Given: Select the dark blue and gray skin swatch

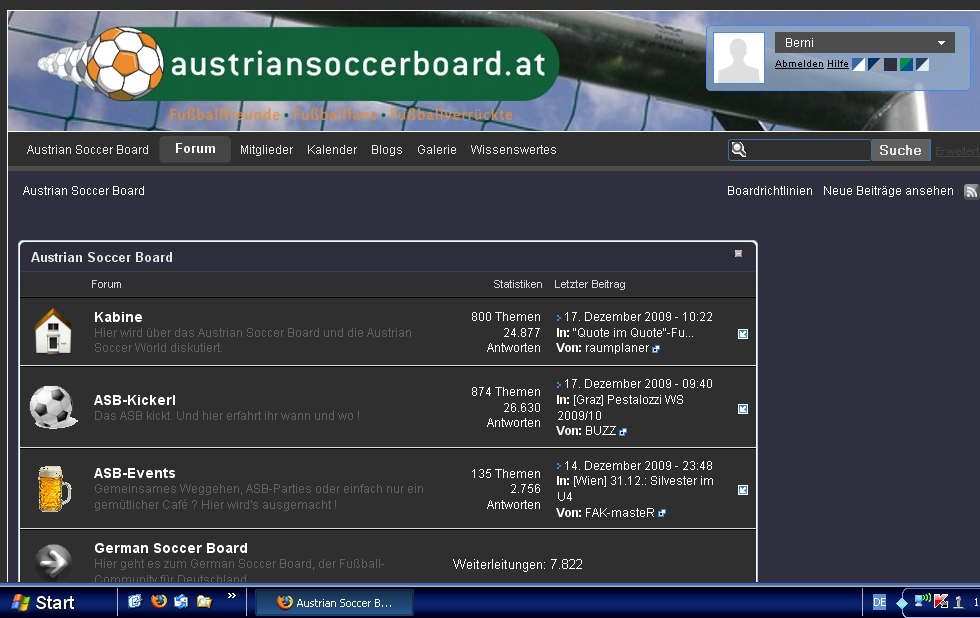Looking at the screenshot, I should coord(874,64).
